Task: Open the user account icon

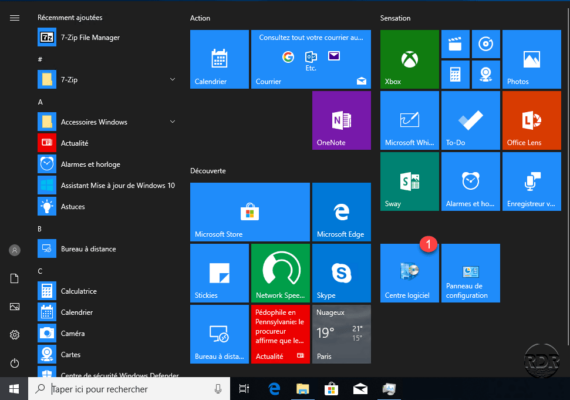Action: pyautogui.click(x=15, y=250)
